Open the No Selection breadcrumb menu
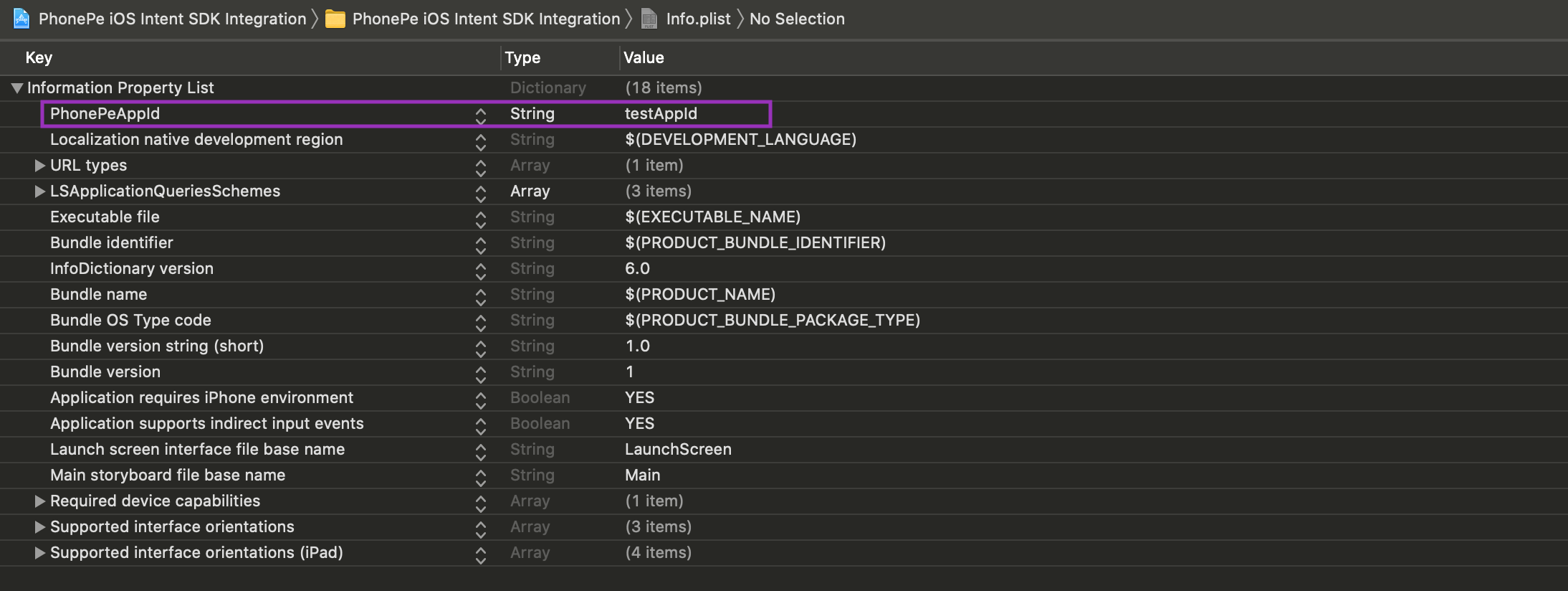The width and height of the screenshot is (1568, 591). [x=797, y=19]
